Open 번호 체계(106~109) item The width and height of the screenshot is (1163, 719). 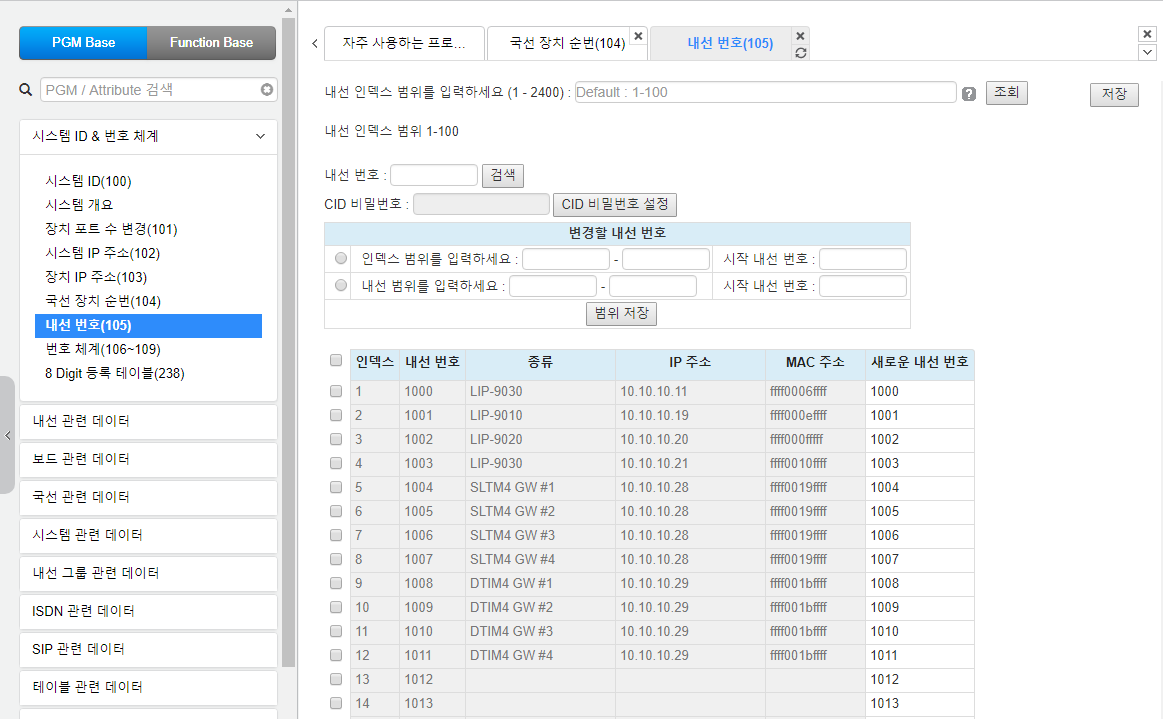(x=103, y=349)
